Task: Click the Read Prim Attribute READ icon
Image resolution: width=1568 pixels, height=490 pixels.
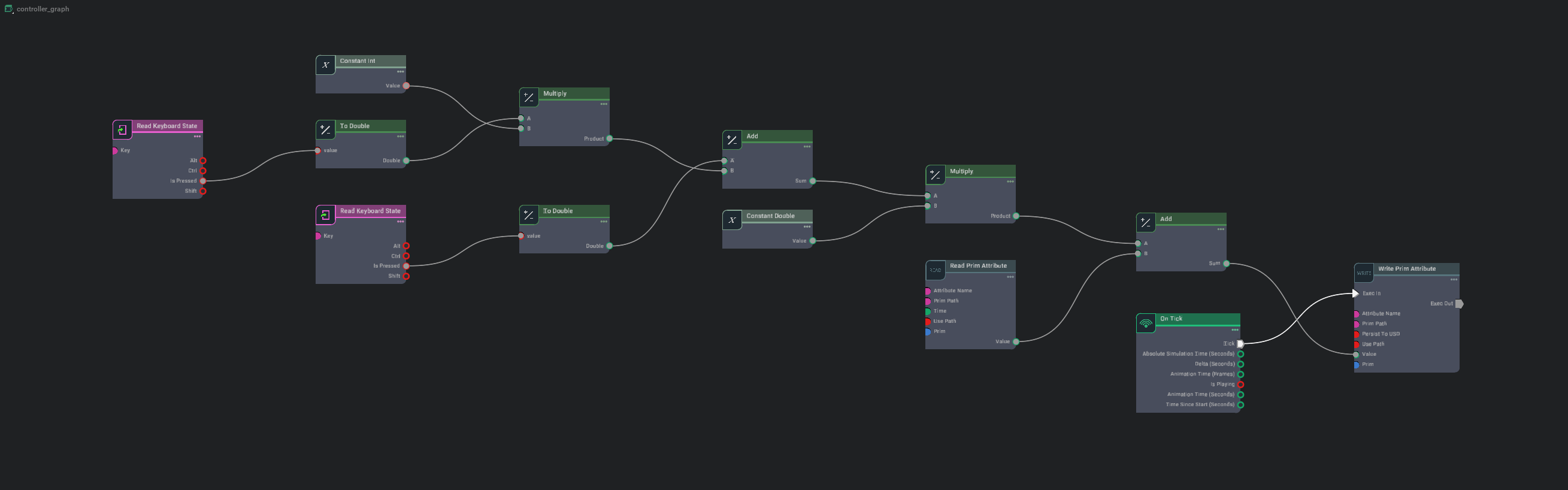Action: (936, 270)
